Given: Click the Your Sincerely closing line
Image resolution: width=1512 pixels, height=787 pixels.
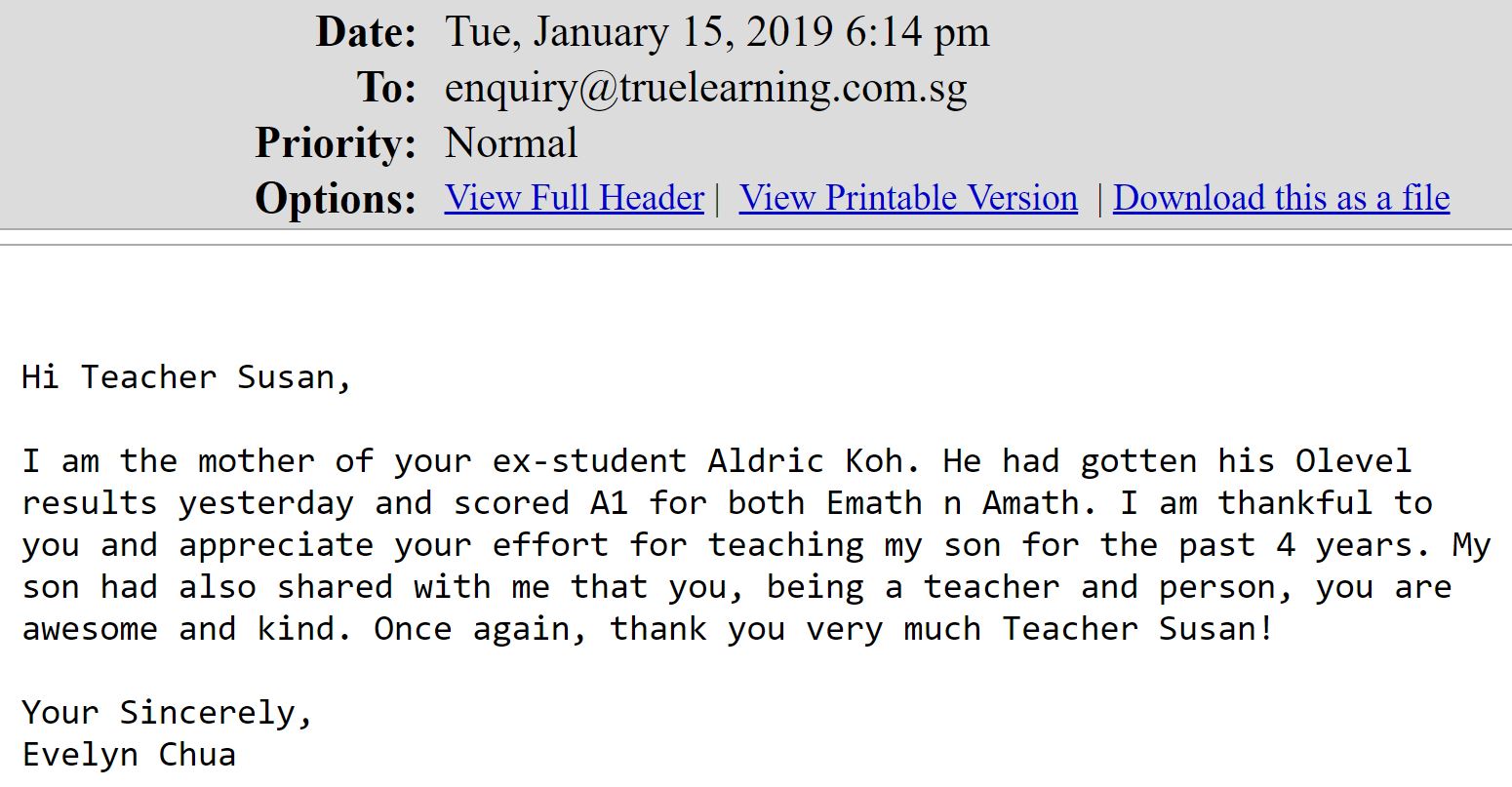Looking at the screenshot, I should (167, 714).
